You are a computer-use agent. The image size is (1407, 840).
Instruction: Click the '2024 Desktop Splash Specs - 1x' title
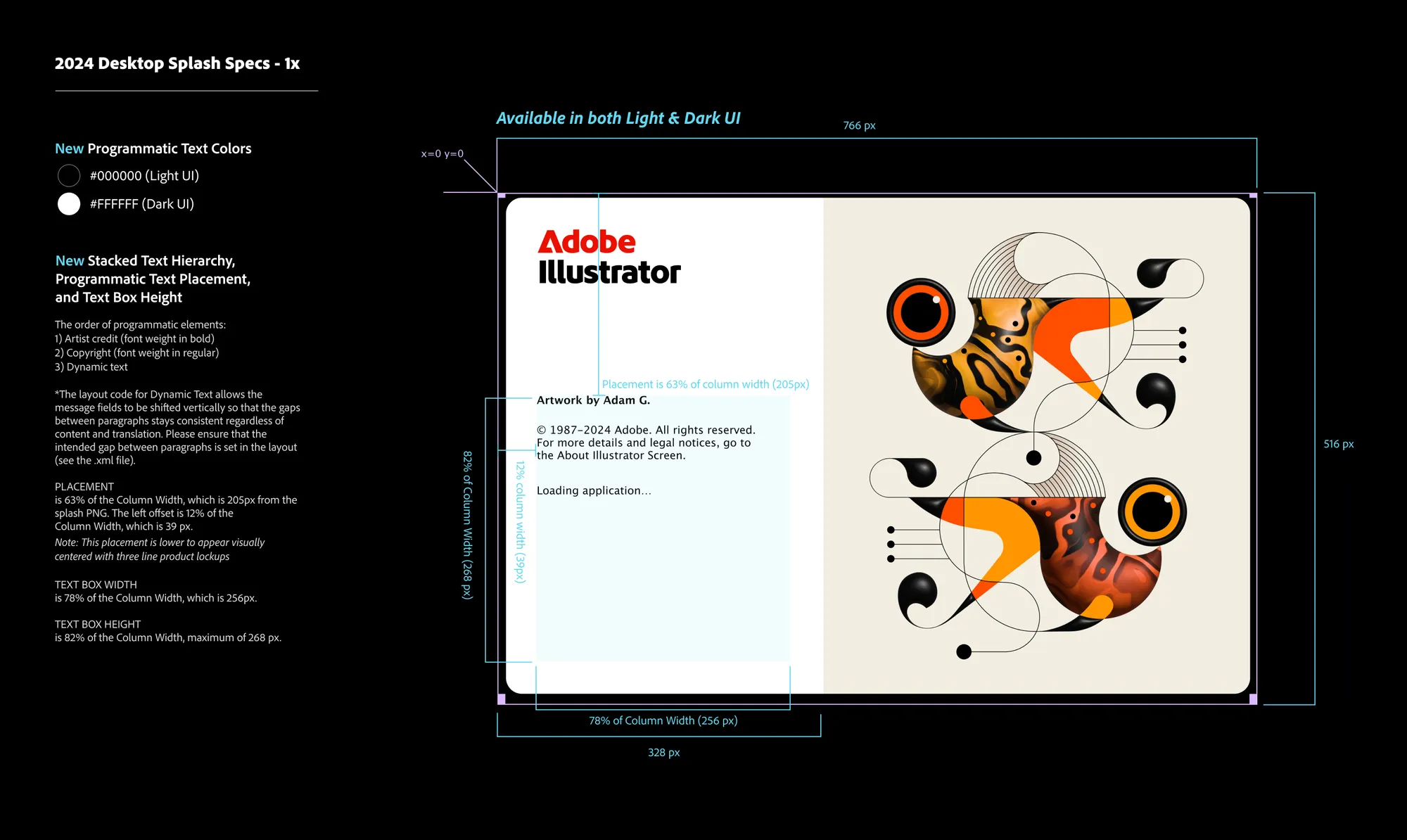[177, 63]
